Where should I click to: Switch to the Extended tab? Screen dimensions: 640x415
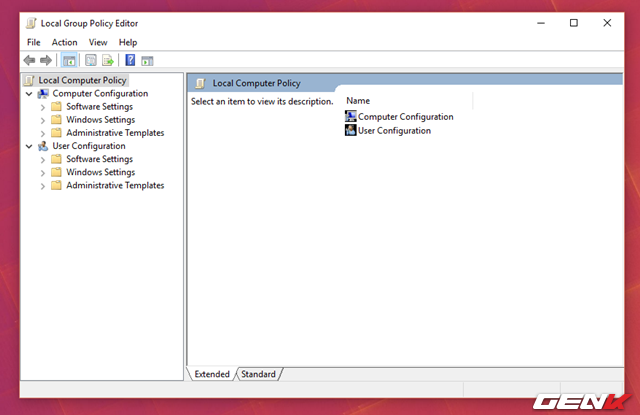tap(212, 374)
